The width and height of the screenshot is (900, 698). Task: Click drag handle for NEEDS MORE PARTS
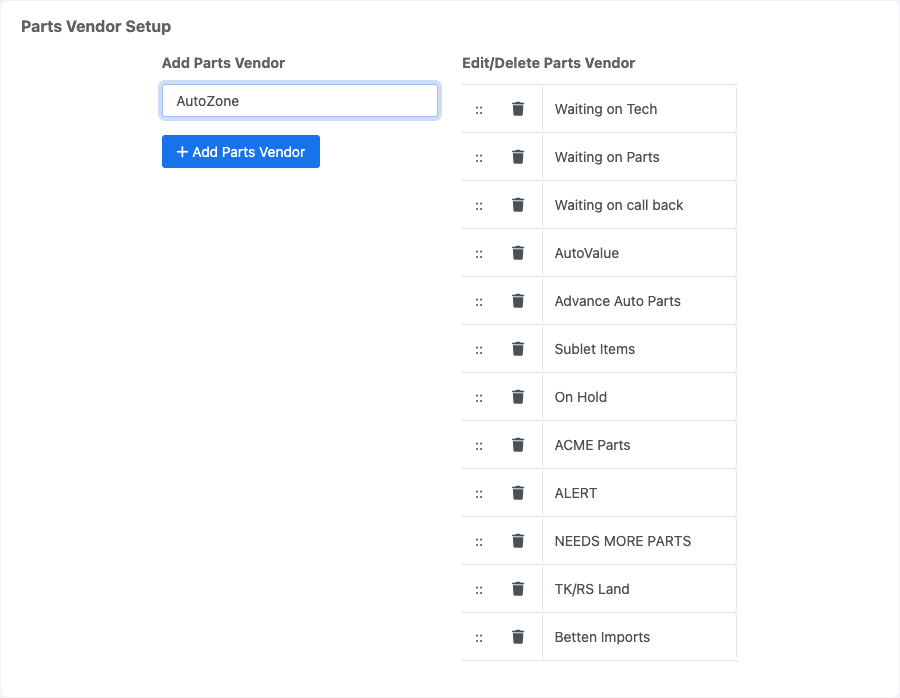pos(479,542)
